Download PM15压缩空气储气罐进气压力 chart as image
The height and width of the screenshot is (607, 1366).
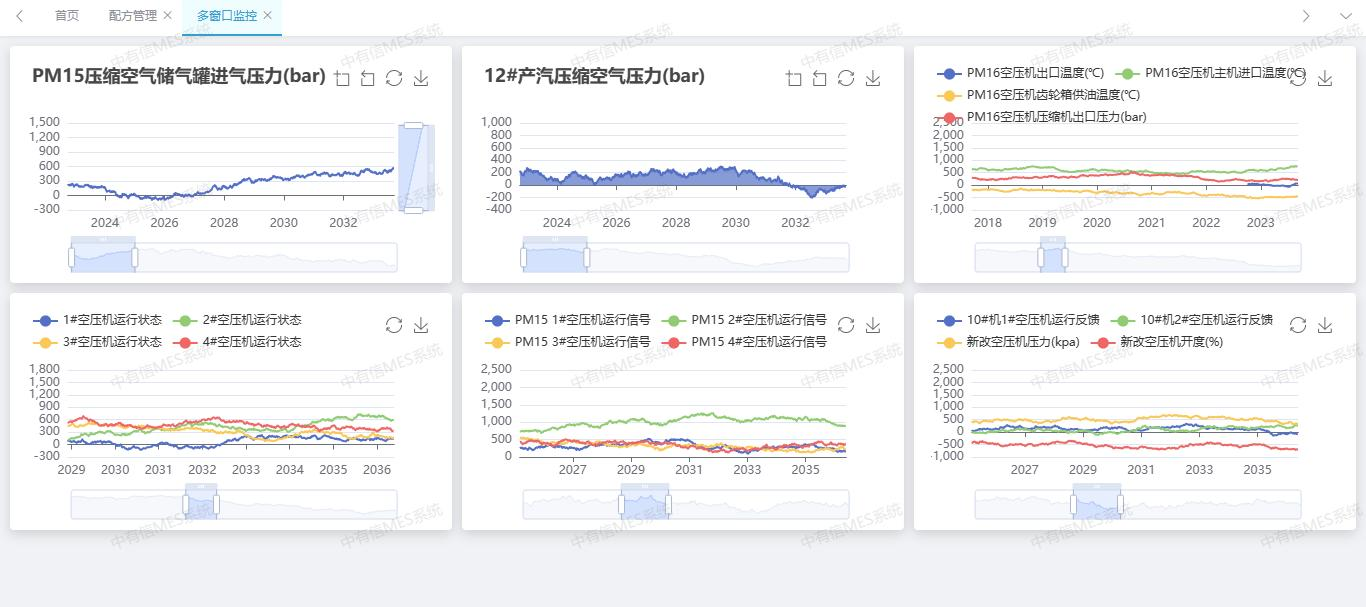[421, 79]
